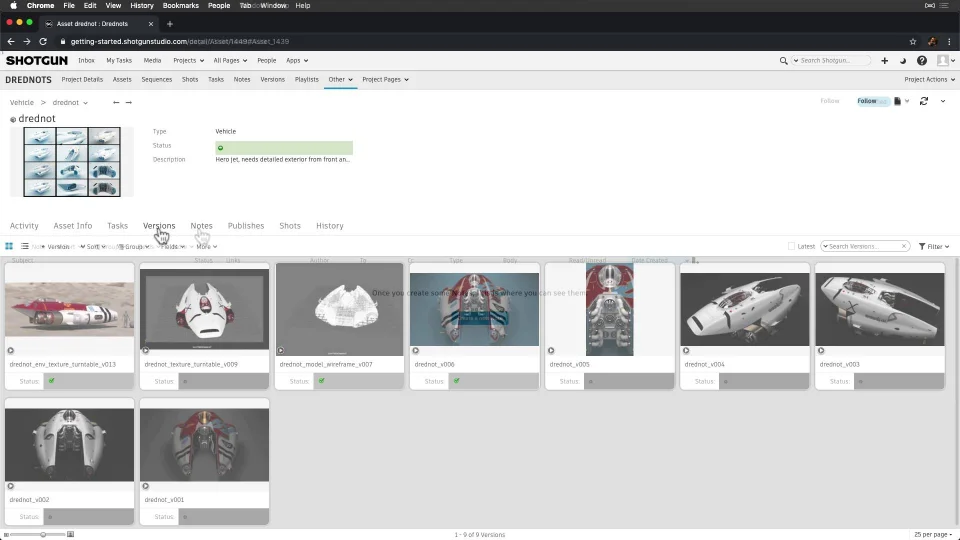
Task: Play drednot_v003 version
Action: coord(821,350)
